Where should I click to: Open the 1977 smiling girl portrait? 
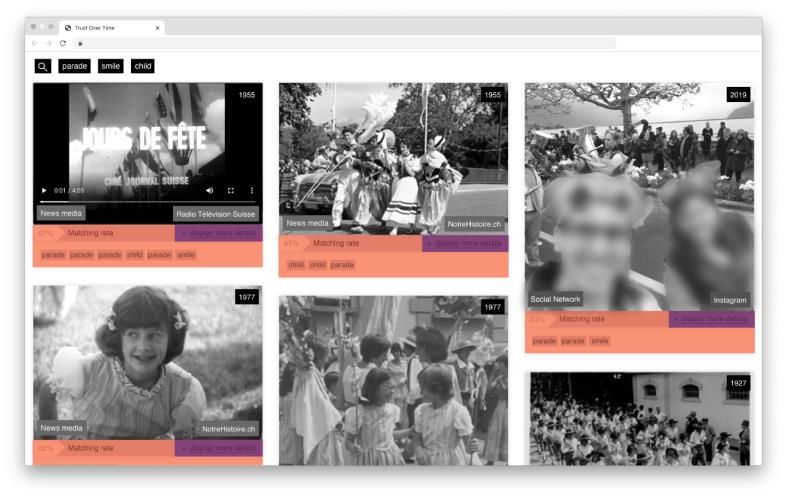(x=148, y=362)
